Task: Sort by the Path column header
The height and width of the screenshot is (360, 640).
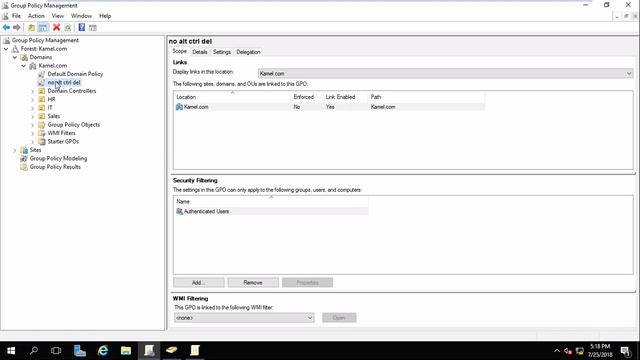Action: (x=427, y=97)
